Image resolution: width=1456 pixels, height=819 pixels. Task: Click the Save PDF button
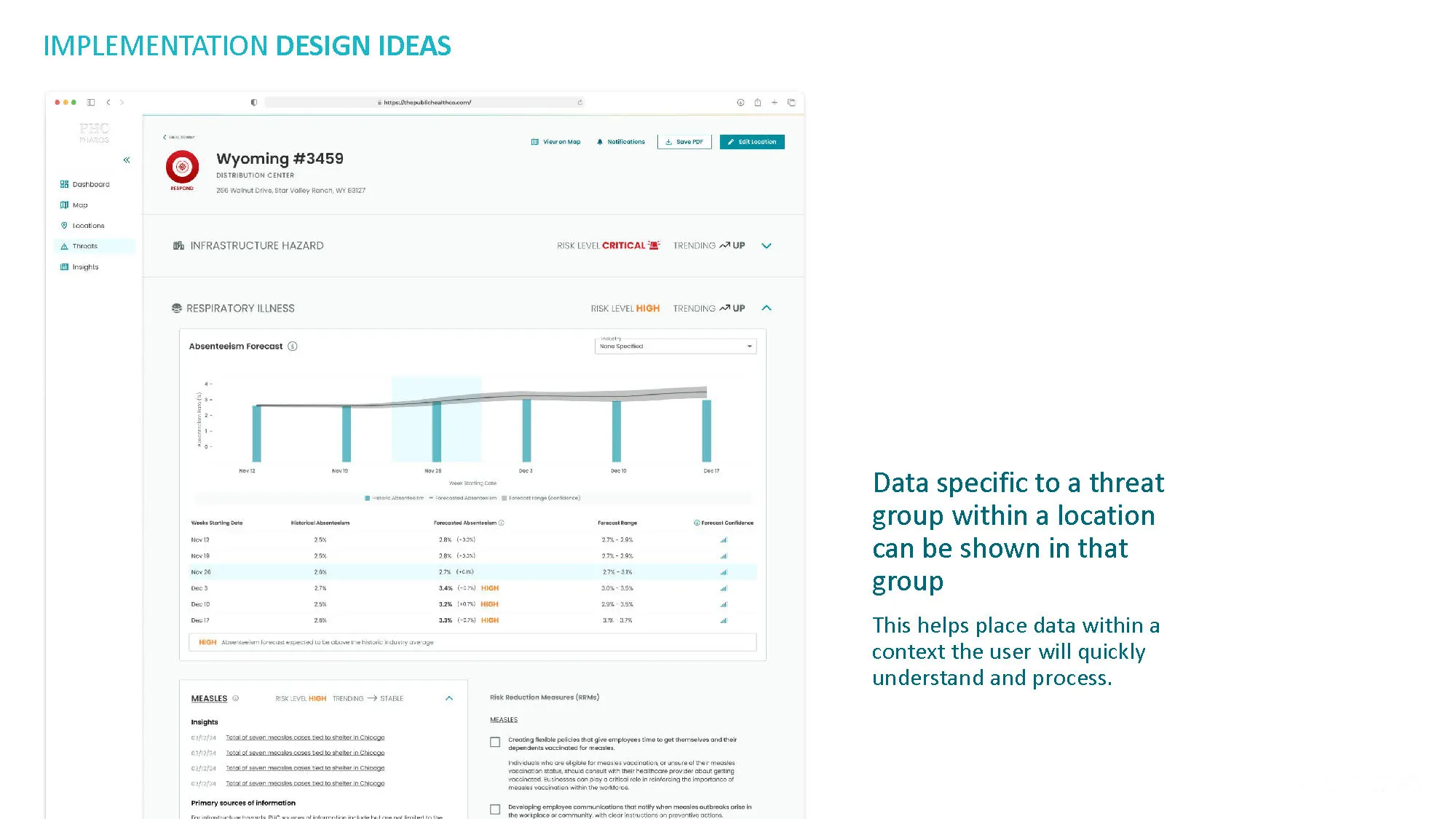coord(684,142)
